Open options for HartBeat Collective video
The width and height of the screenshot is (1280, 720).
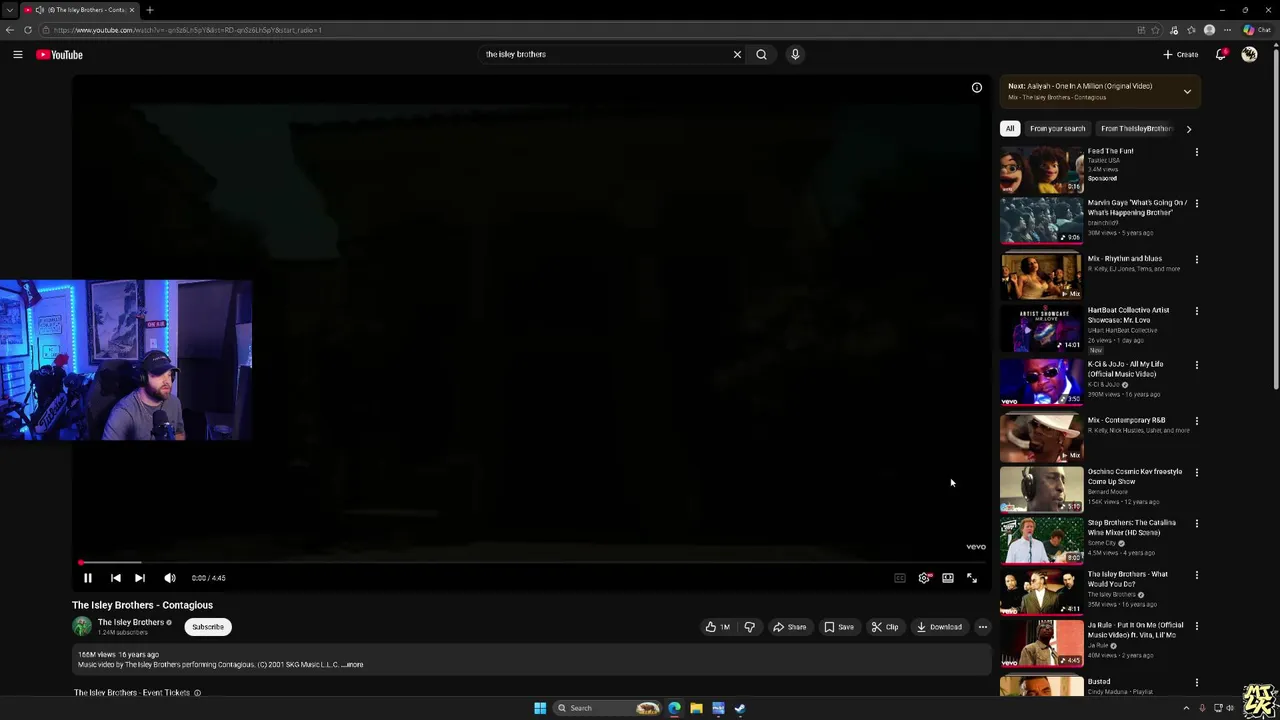1197,311
